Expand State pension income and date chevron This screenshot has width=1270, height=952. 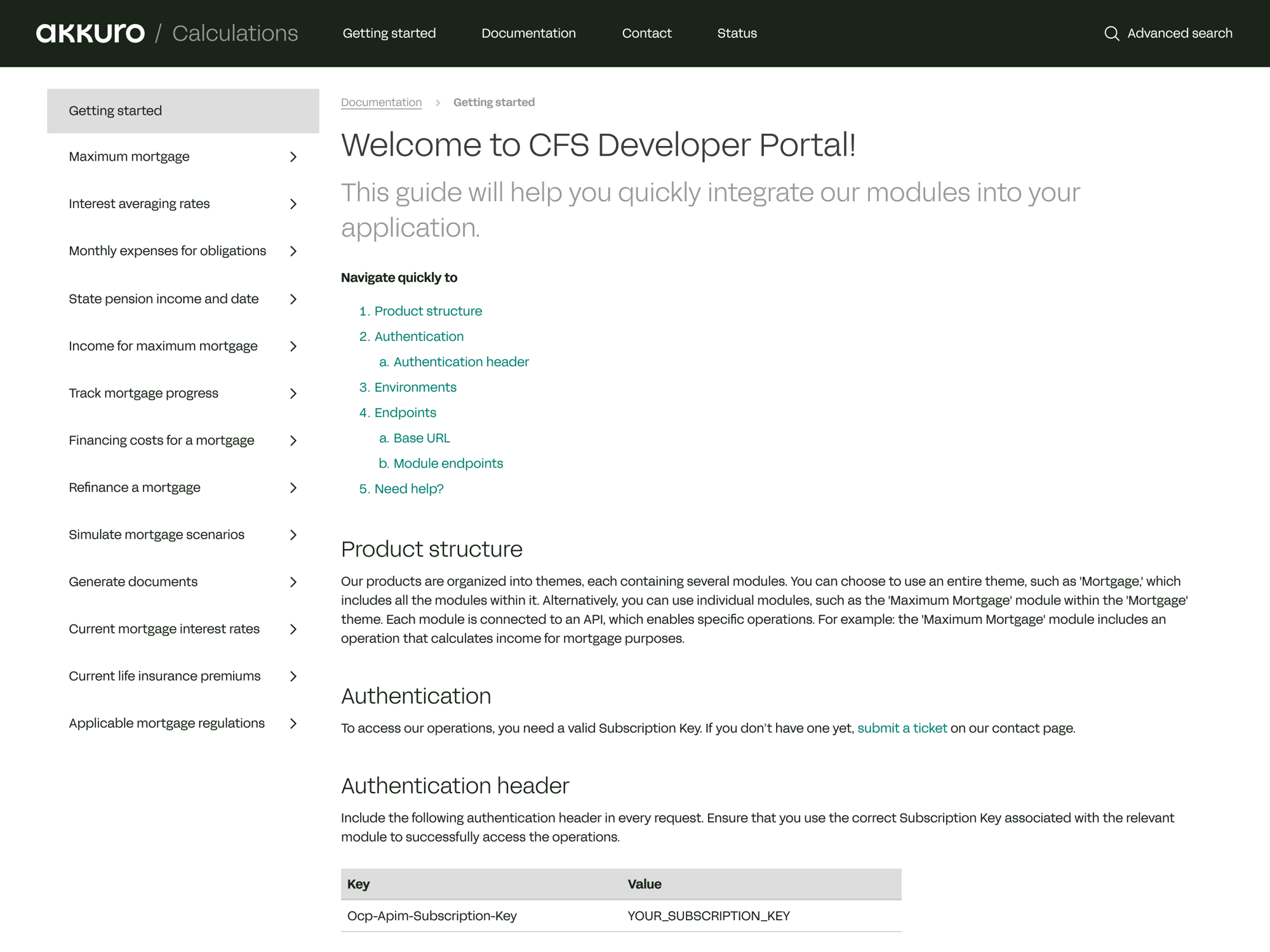point(293,299)
